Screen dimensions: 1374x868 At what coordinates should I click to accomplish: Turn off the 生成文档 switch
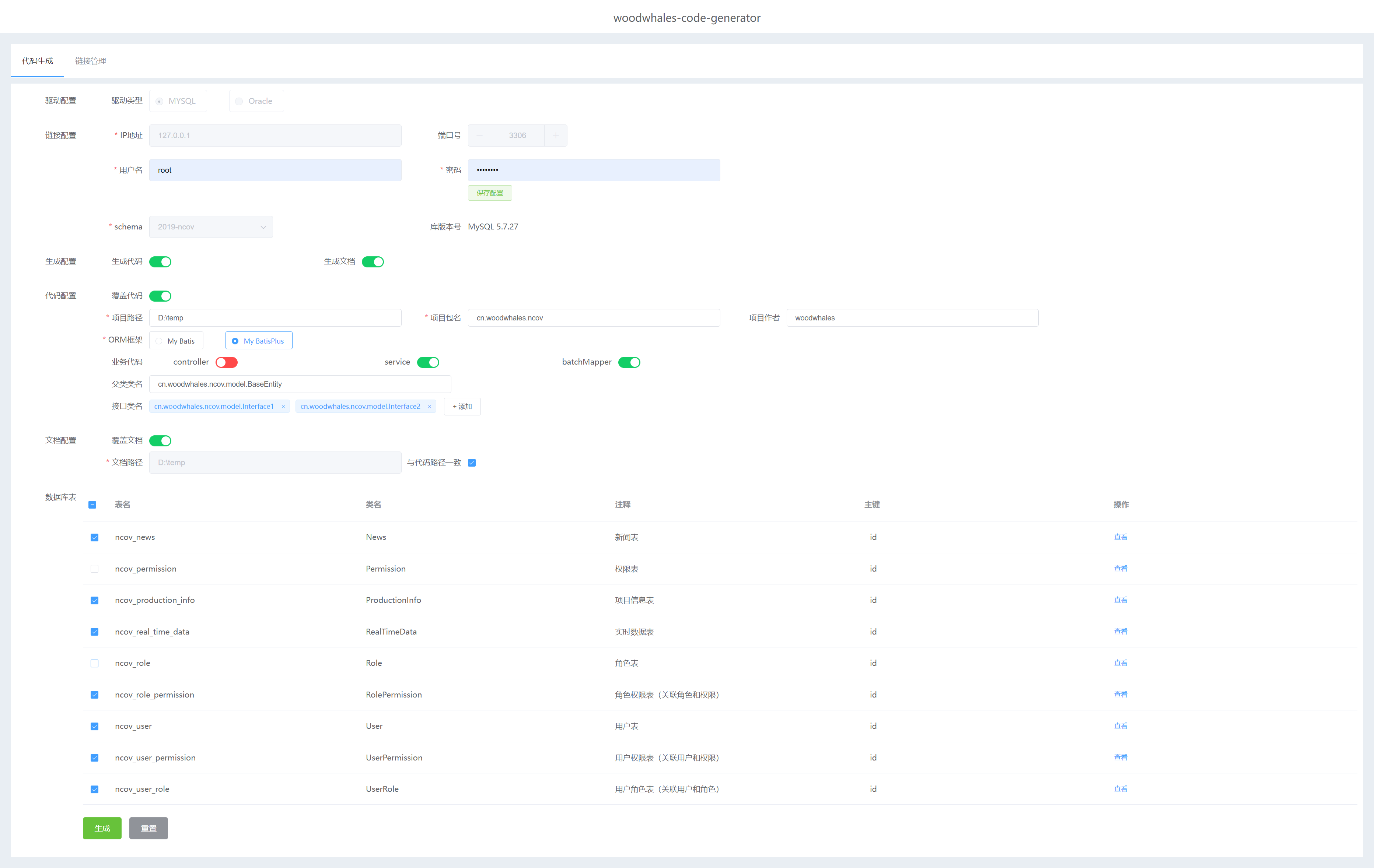click(x=373, y=262)
